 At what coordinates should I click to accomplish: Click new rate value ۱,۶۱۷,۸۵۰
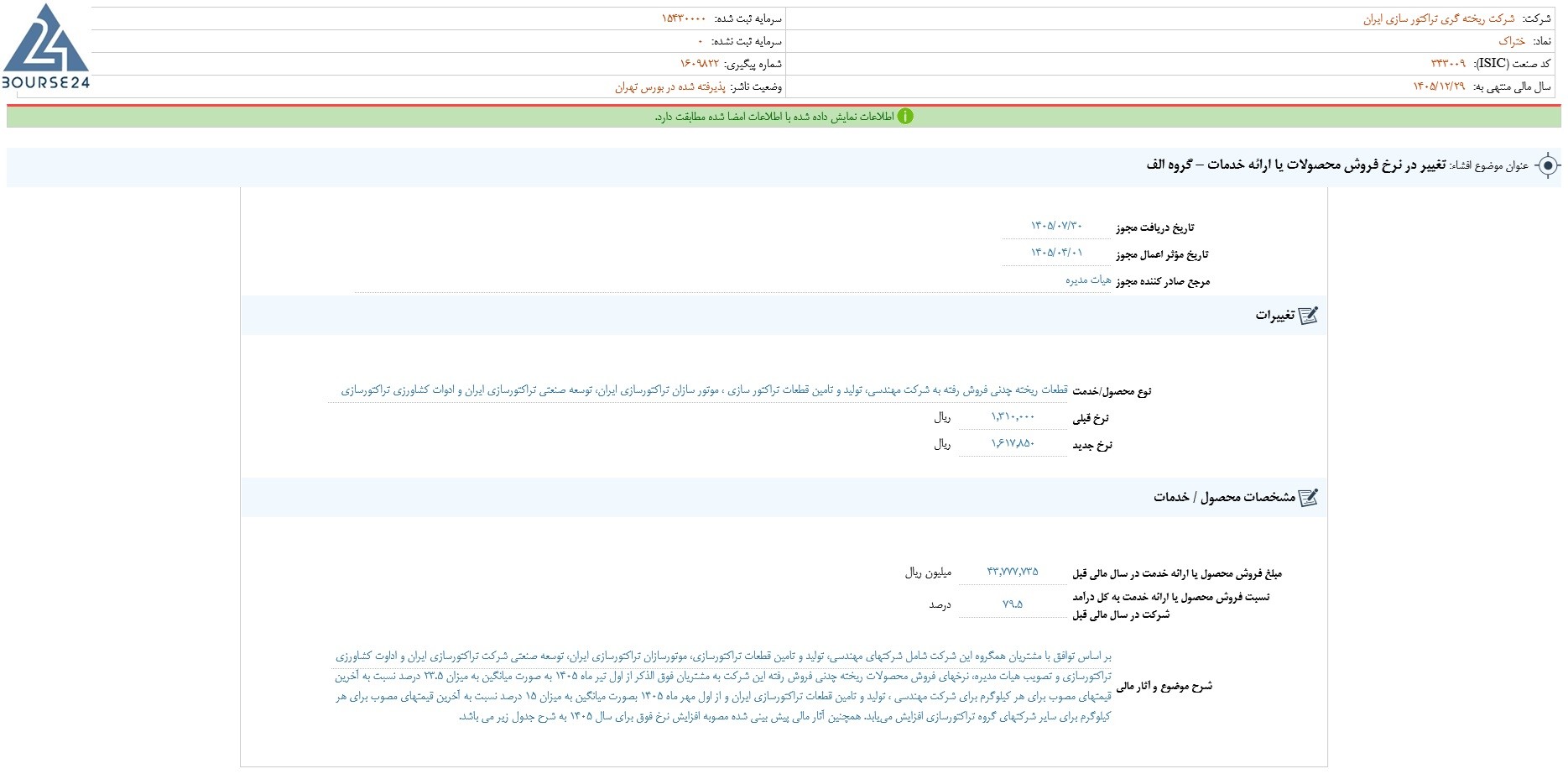(x=1013, y=444)
